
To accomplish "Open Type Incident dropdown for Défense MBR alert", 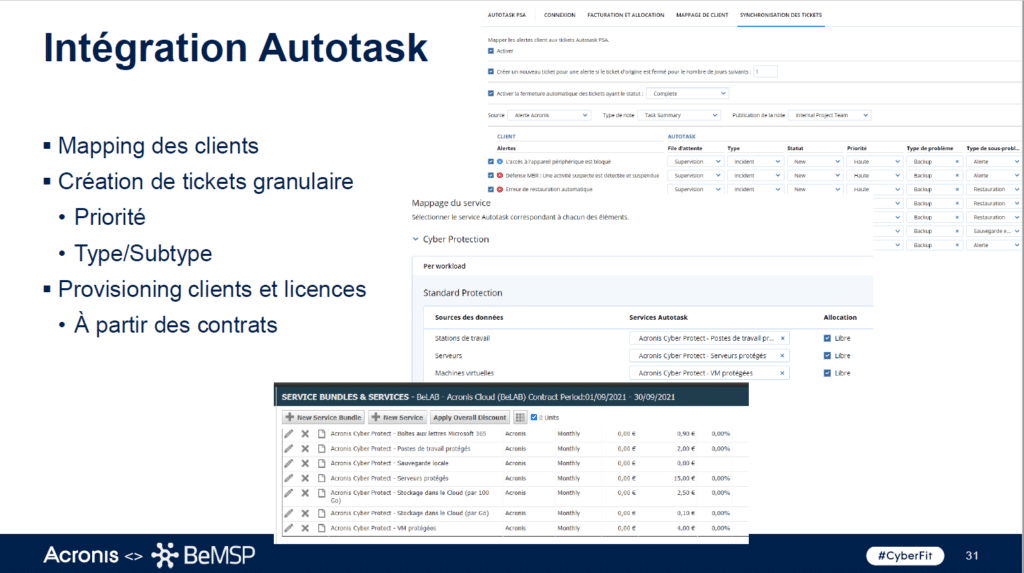I will 755,175.
